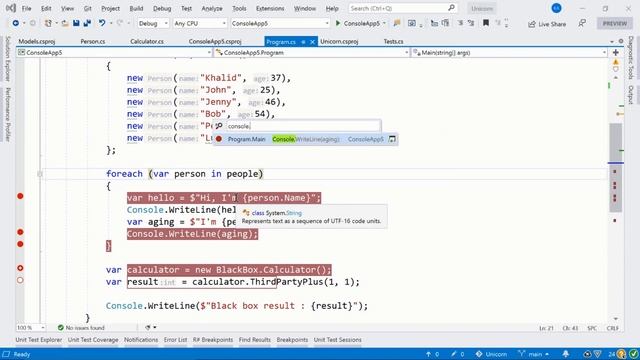This screenshot has height=360, width=640.
Task: Click the breakpoint search field containing console
Action: click(303, 126)
